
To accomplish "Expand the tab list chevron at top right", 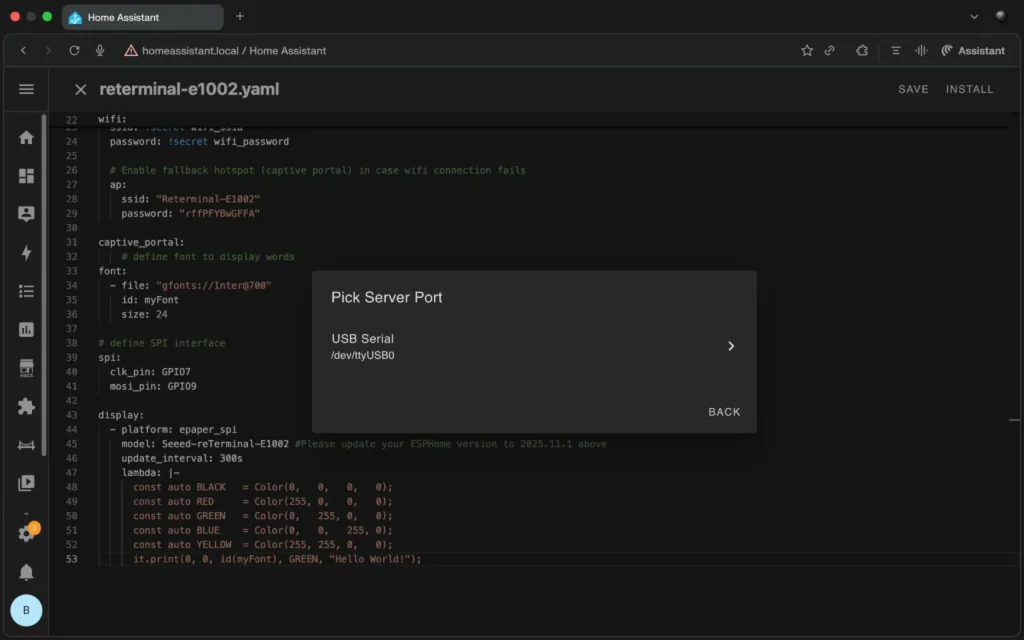I will pyautogui.click(x=974, y=16).
